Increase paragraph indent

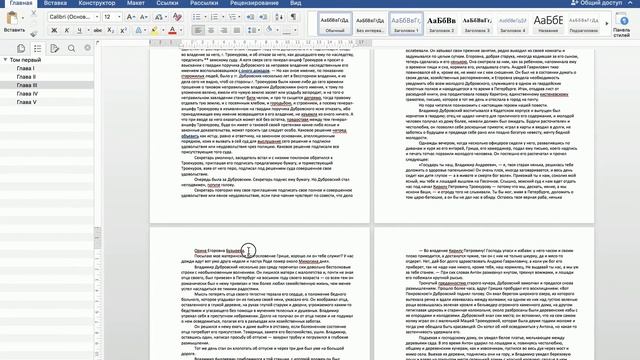click(x=263, y=17)
